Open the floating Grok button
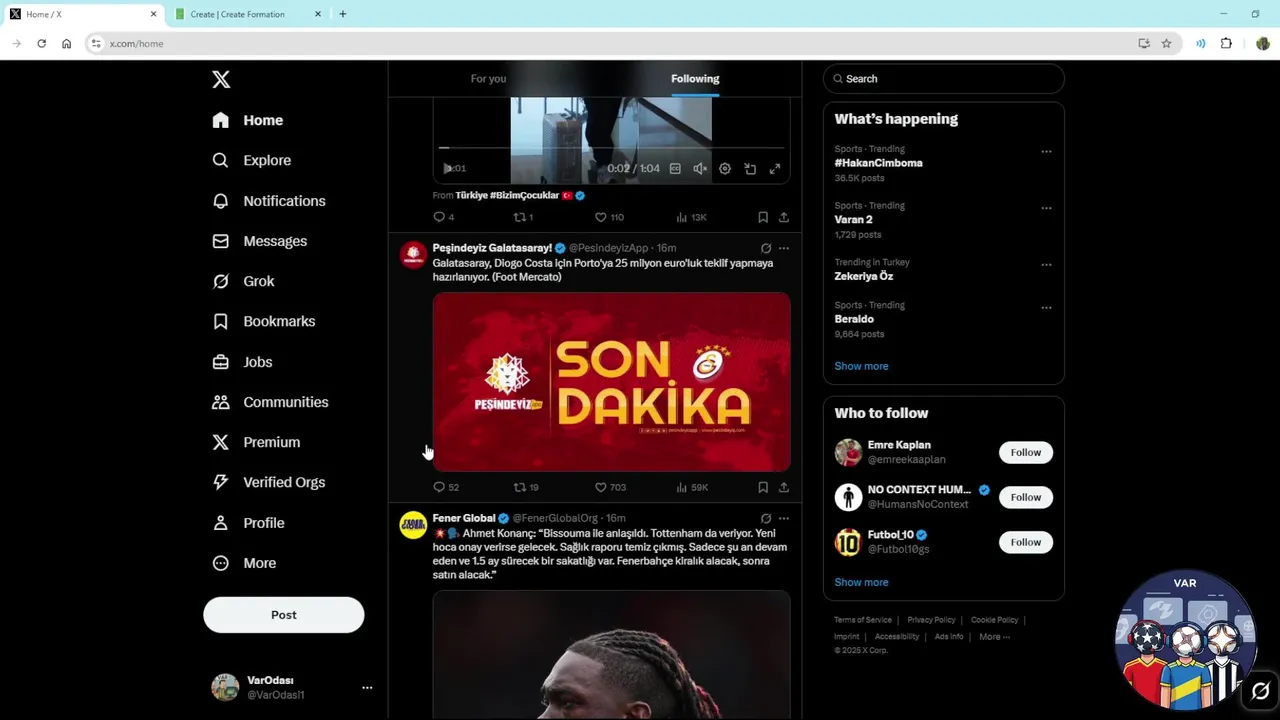 [x=1260, y=691]
